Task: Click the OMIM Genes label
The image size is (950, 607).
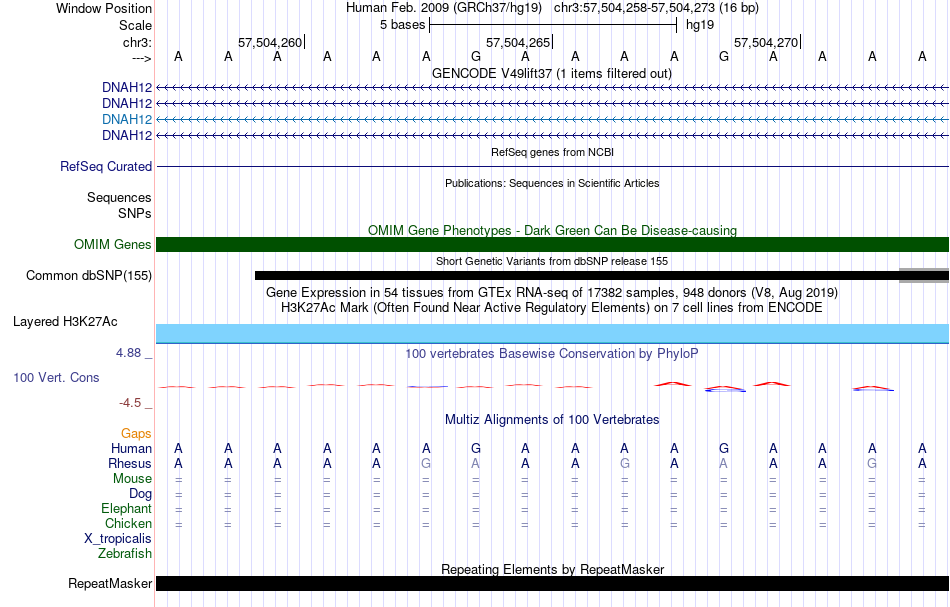Action: [x=113, y=244]
